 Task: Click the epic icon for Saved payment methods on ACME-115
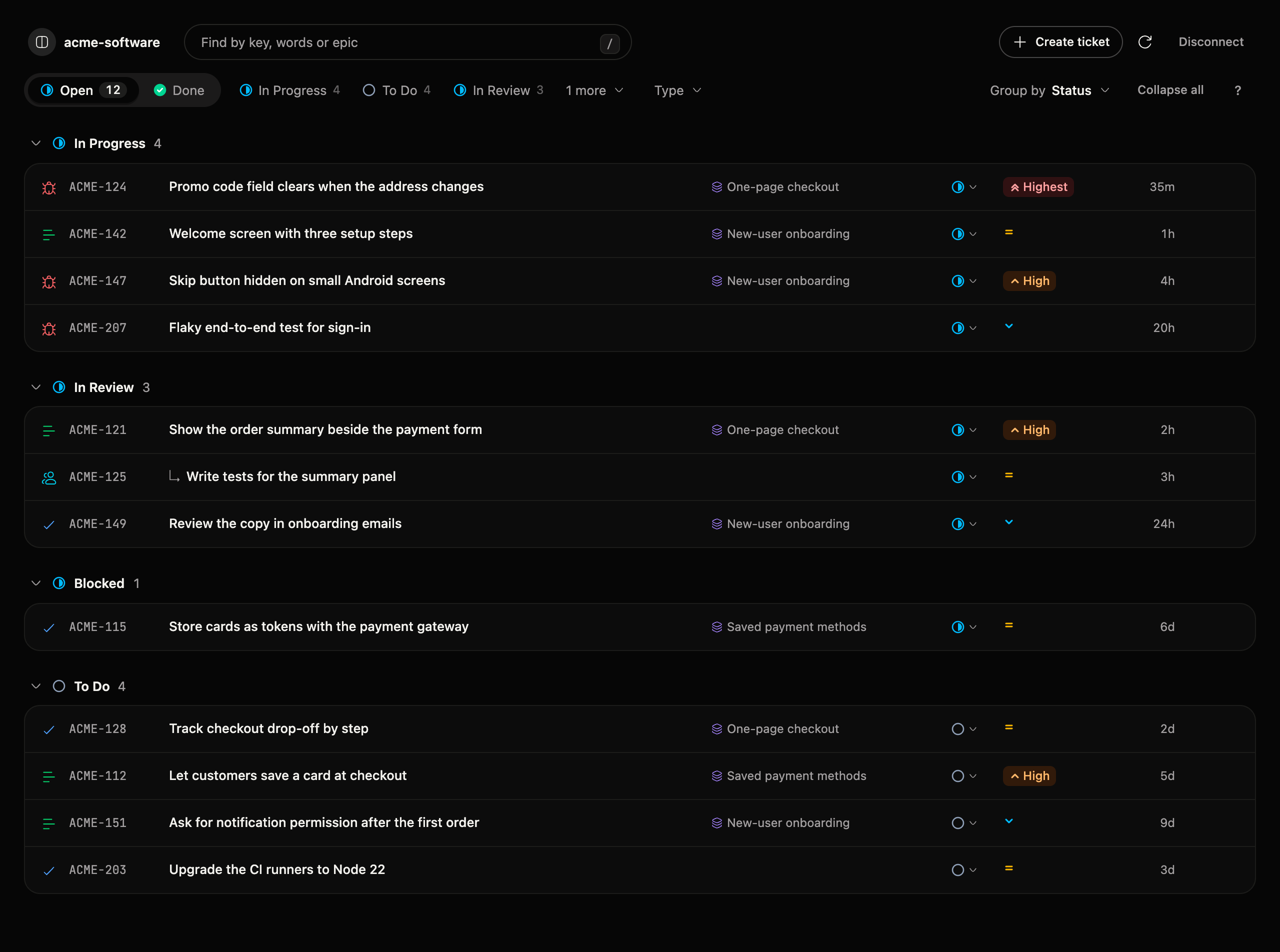[x=716, y=627]
